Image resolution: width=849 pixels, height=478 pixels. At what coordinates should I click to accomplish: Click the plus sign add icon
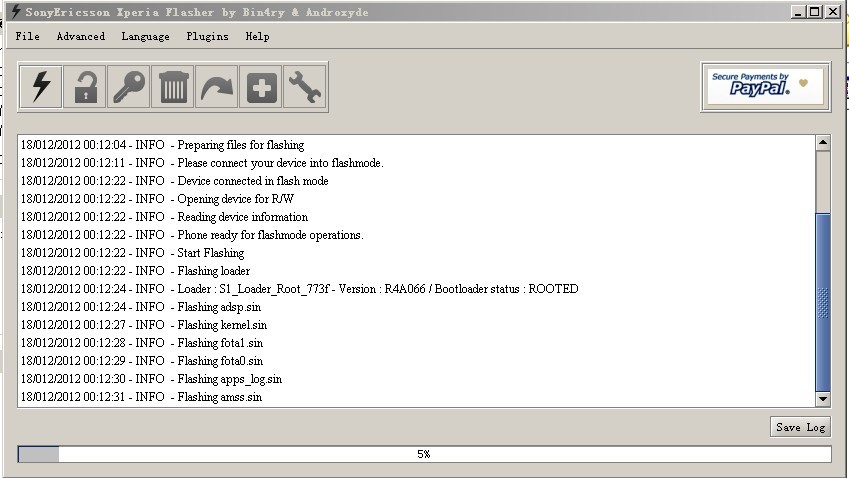coord(261,87)
